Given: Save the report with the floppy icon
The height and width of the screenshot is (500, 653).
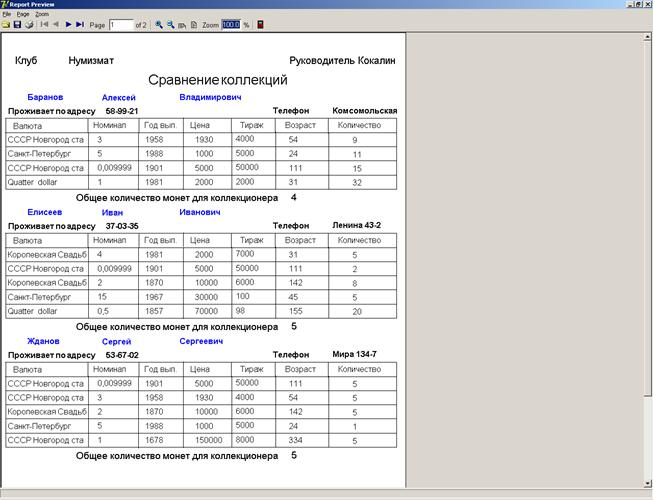Looking at the screenshot, I should [x=18, y=24].
